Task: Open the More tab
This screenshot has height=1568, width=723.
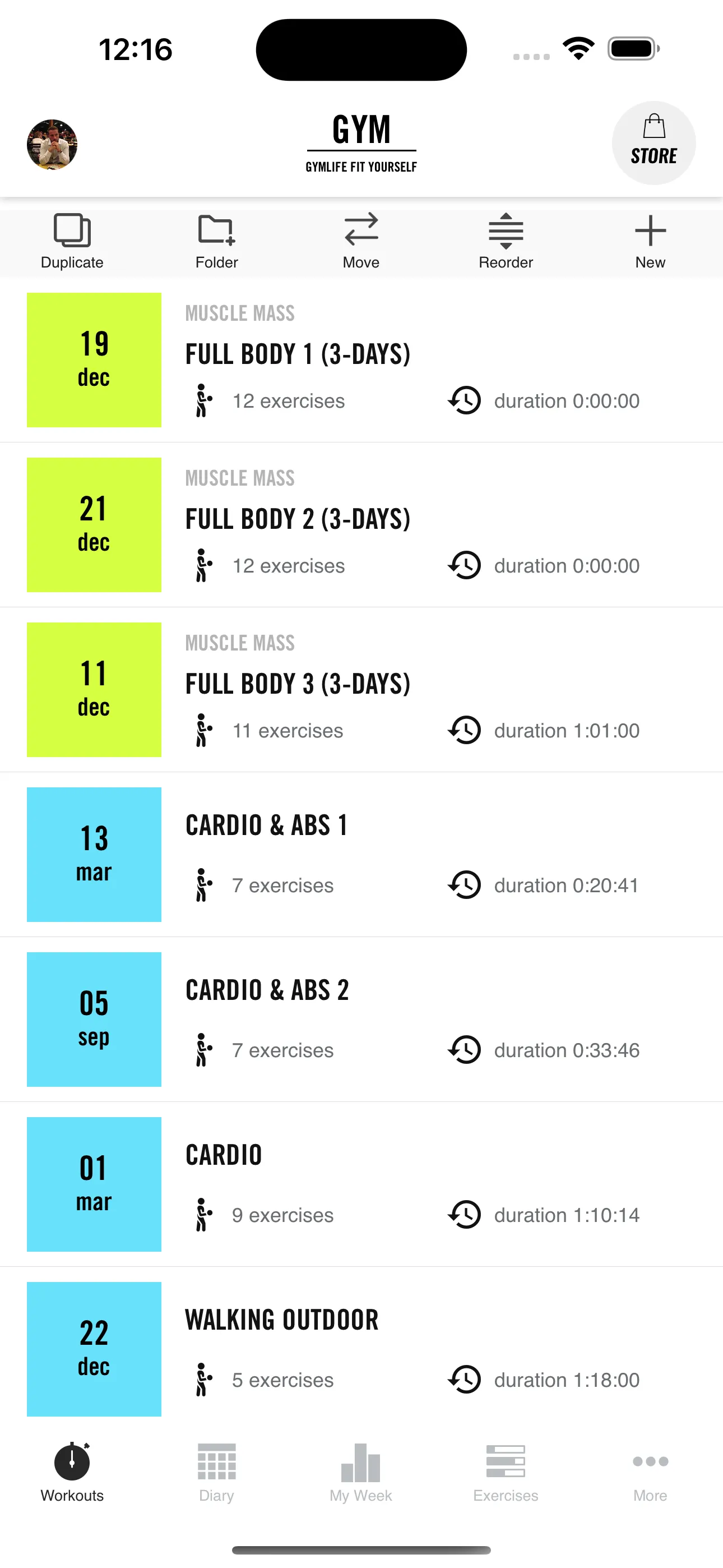Action: point(650,1470)
